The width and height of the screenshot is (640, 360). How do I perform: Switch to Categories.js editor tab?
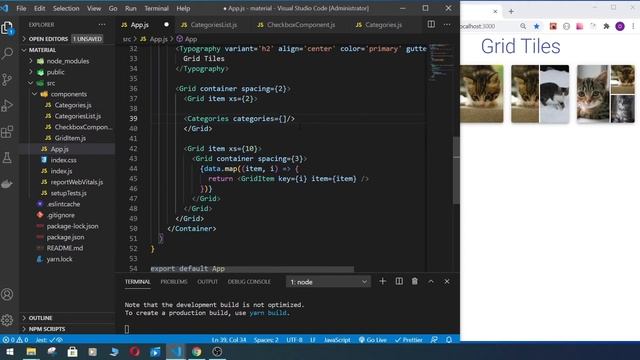(383, 25)
